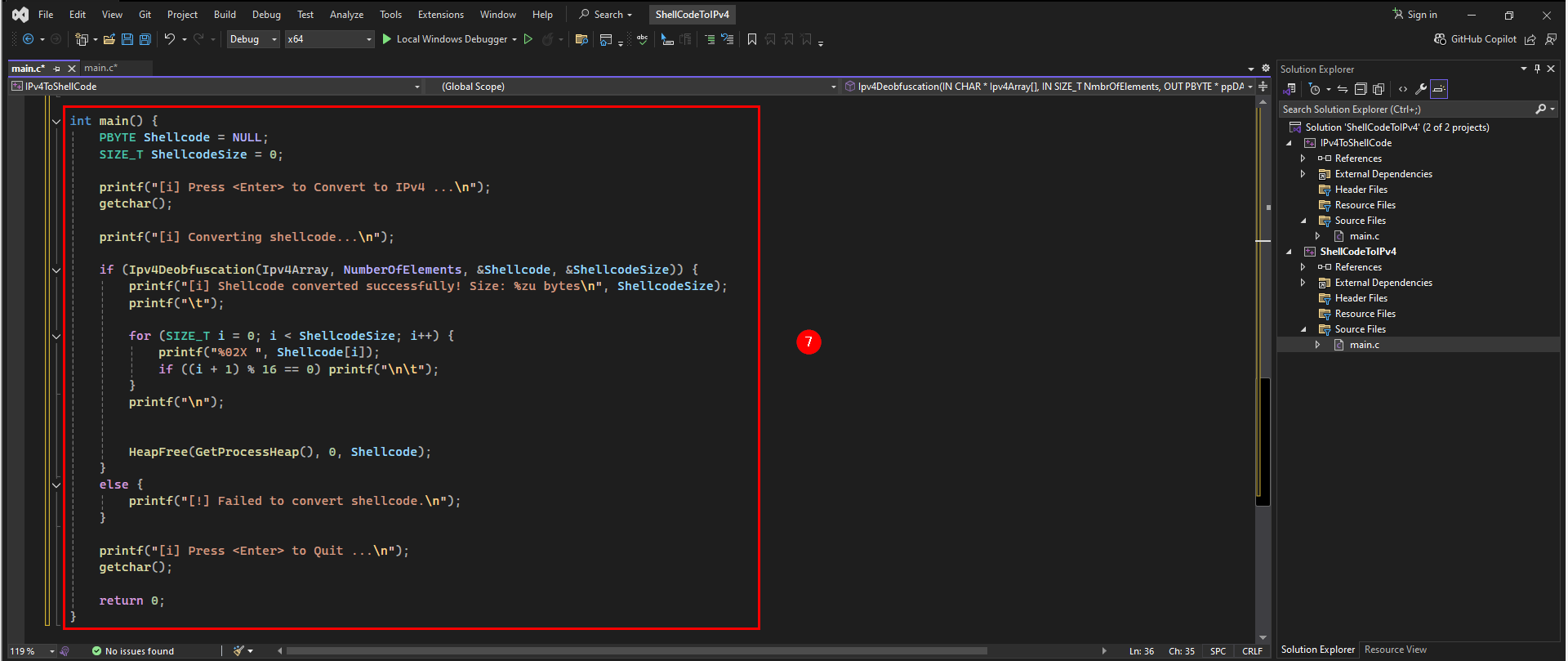Open the Debug configuration dropdown

[253, 39]
